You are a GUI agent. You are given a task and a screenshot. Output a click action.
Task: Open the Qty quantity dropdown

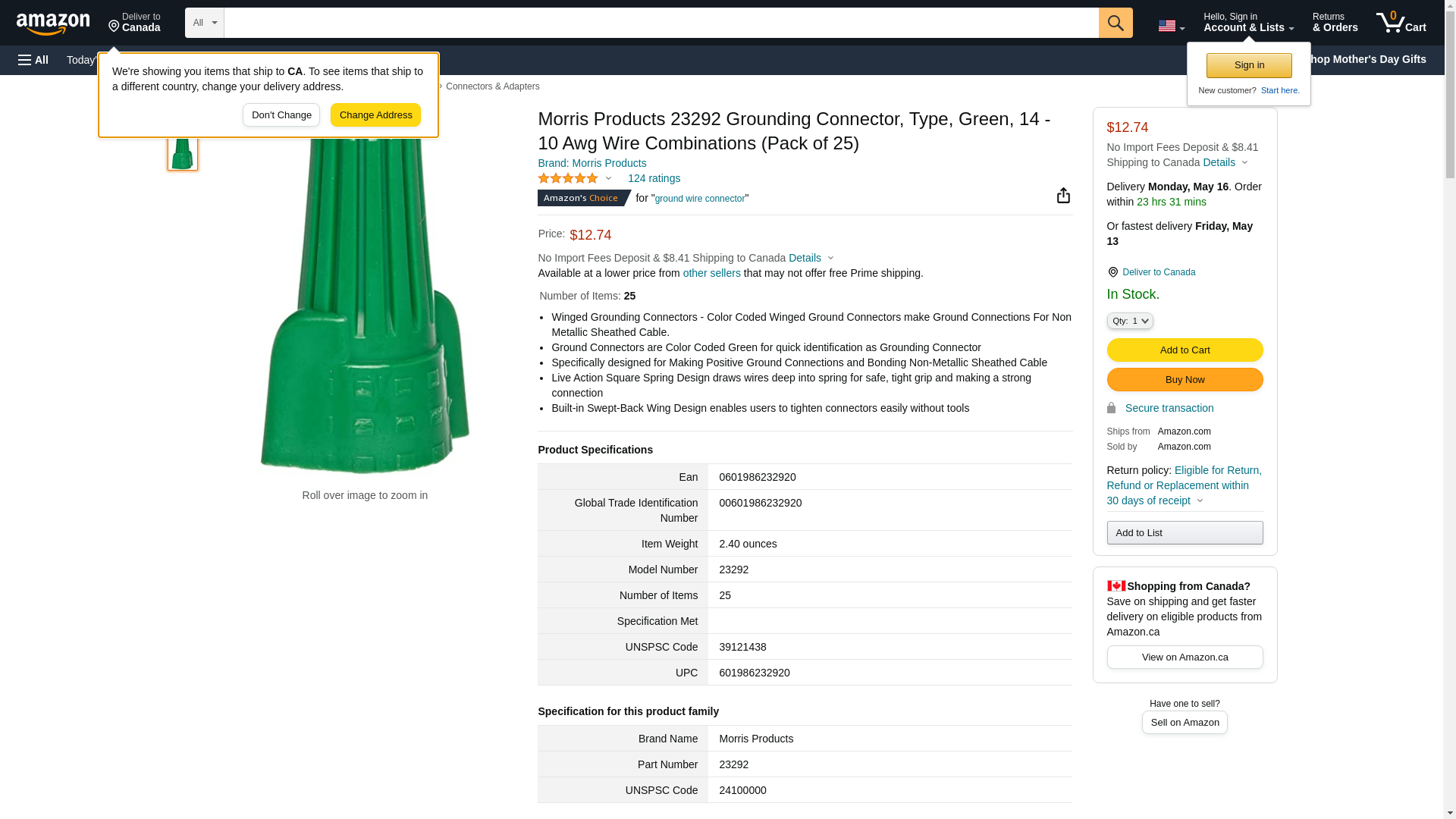[x=1129, y=321]
